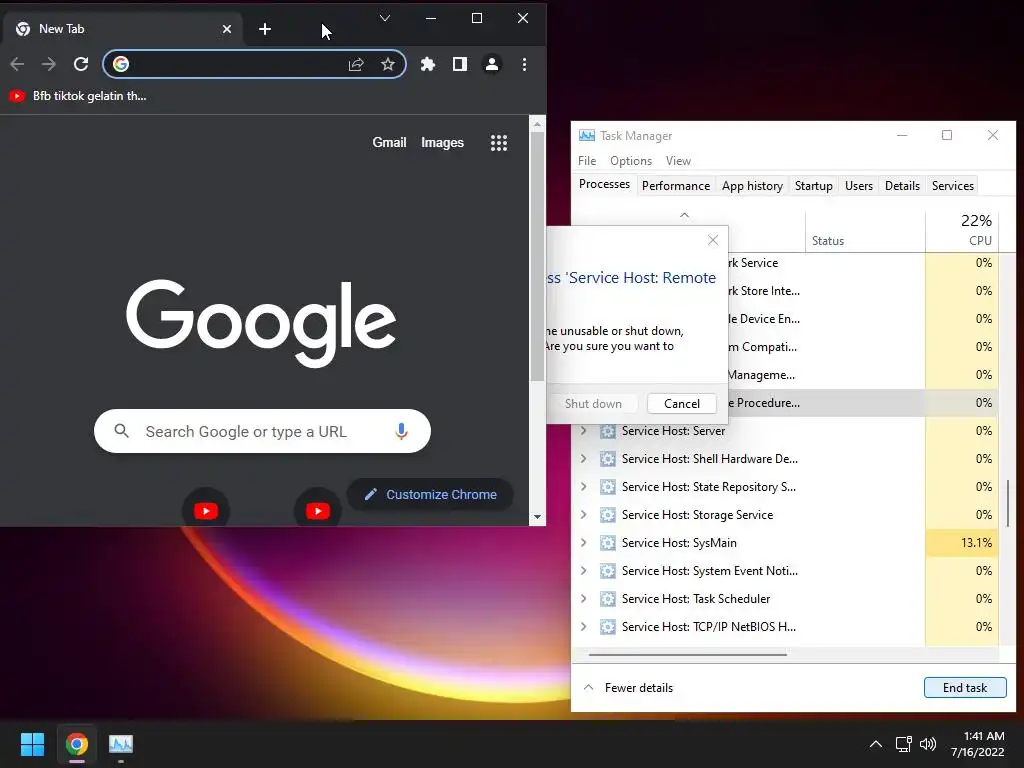Click gear icon of Service Host: SysMain
This screenshot has height=768, width=1024.
click(608, 543)
